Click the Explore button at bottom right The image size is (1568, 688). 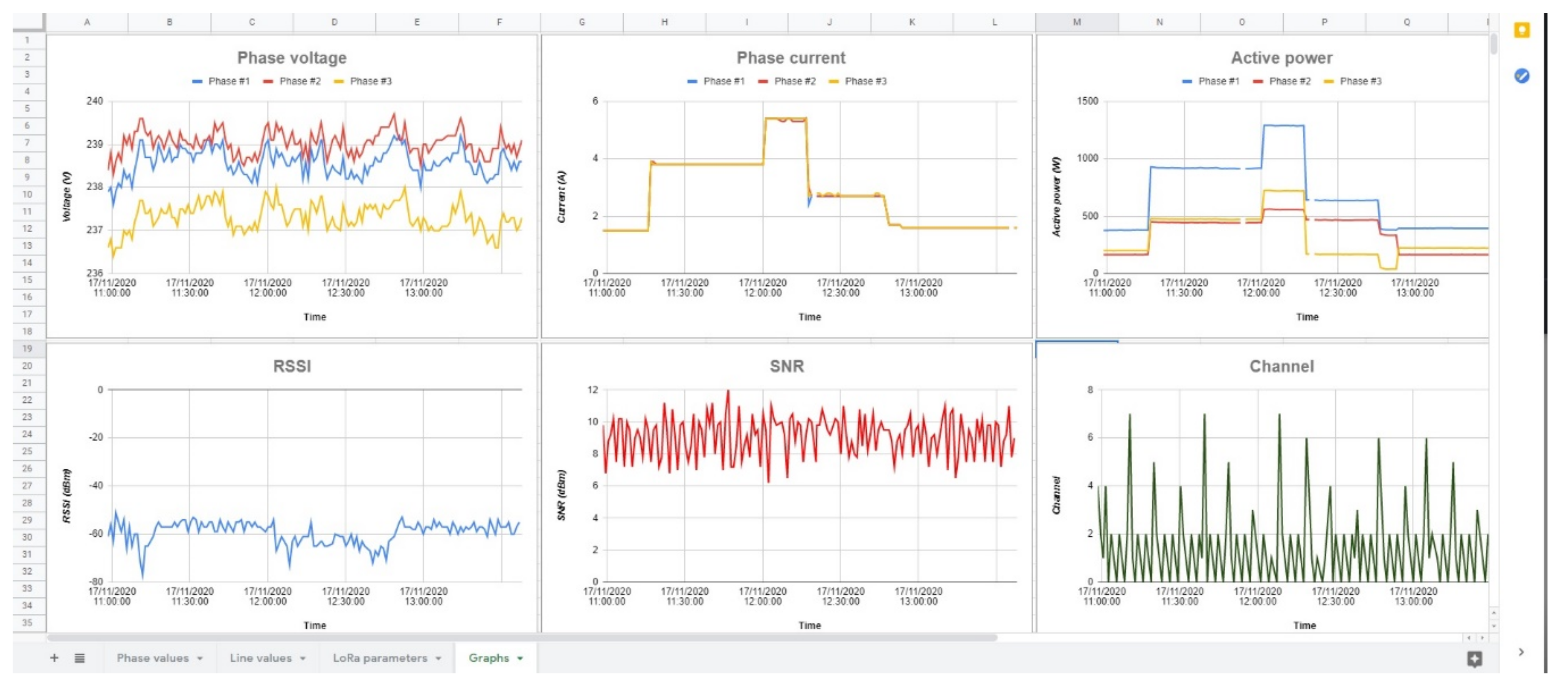(x=1474, y=659)
